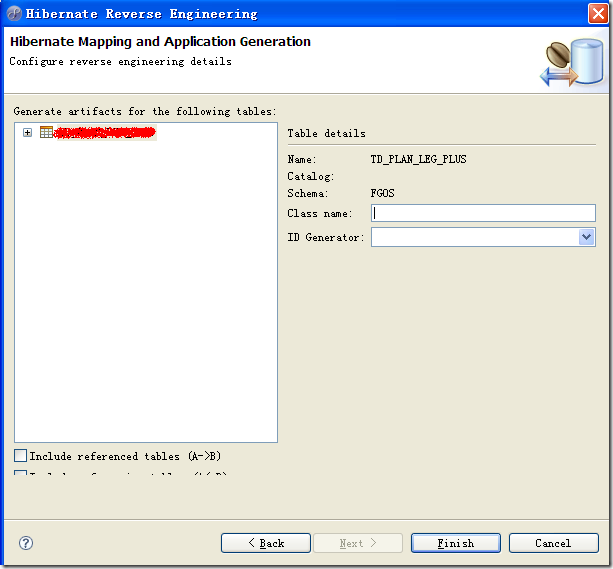Screen dimensions: 613x569
Task: Click inside the ID Generator combo box
Action: coord(474,237)
